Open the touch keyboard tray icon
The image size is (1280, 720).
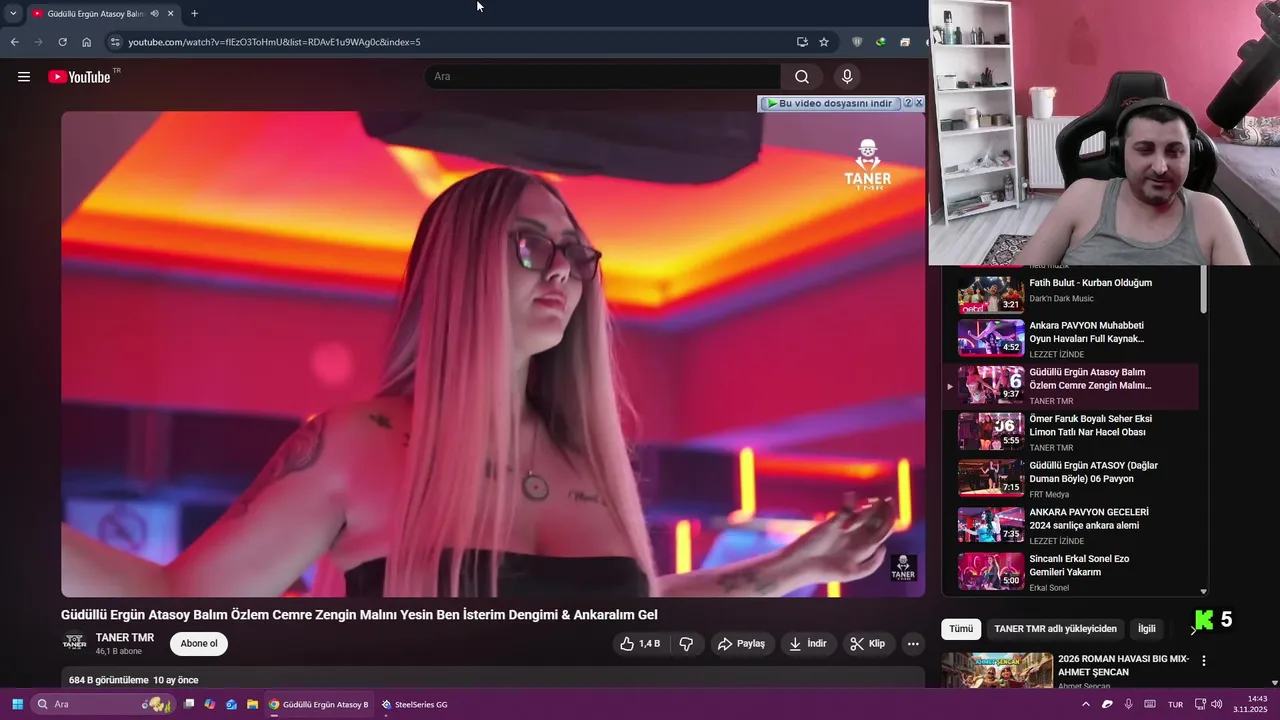click(1150, 704)
